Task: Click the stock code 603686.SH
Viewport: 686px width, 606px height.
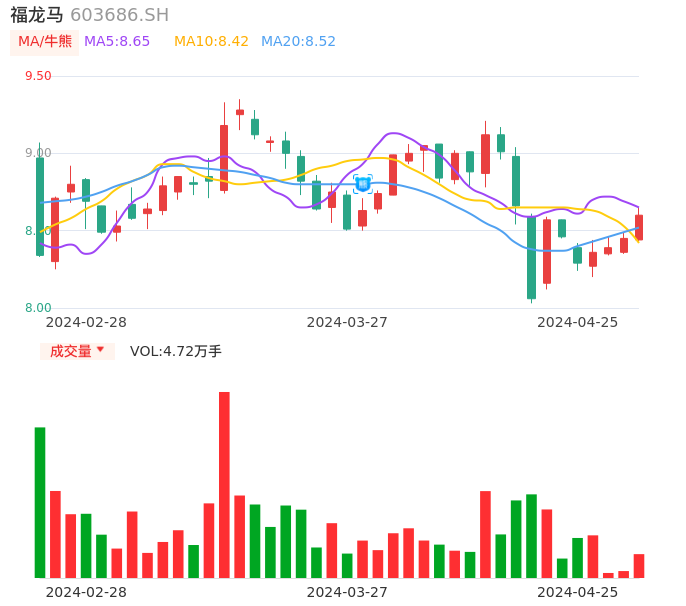Action: (119, 15)
